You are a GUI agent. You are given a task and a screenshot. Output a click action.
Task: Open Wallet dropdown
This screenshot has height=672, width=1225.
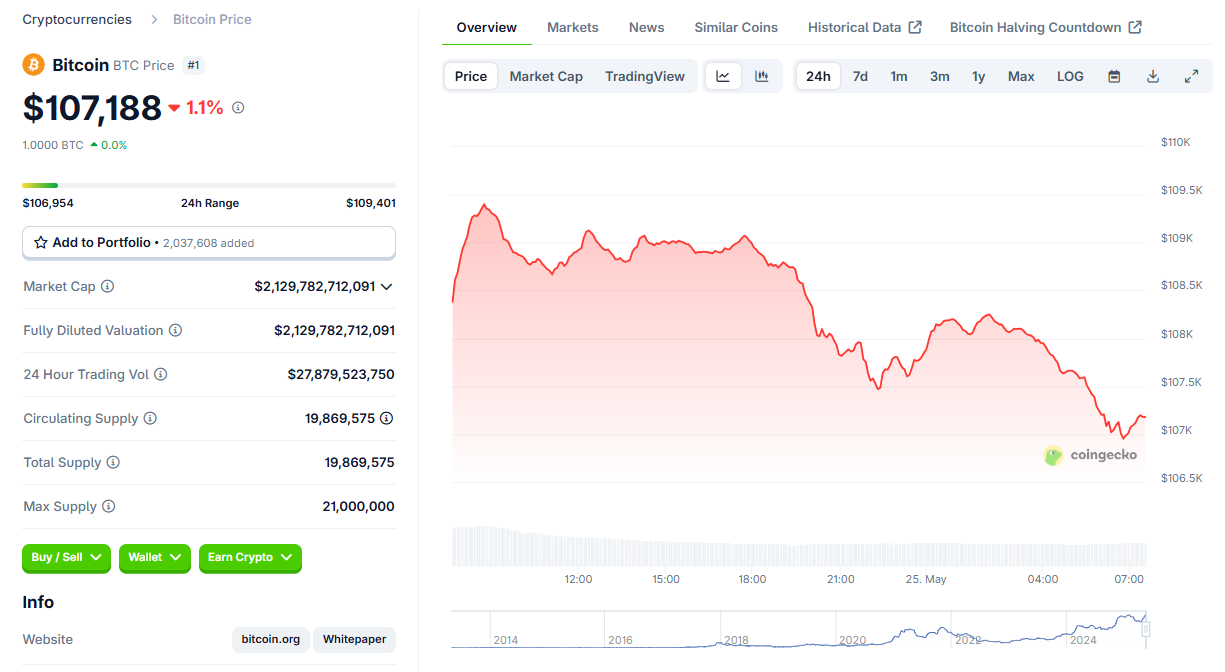pyautogui.click(x=155, y=557)
